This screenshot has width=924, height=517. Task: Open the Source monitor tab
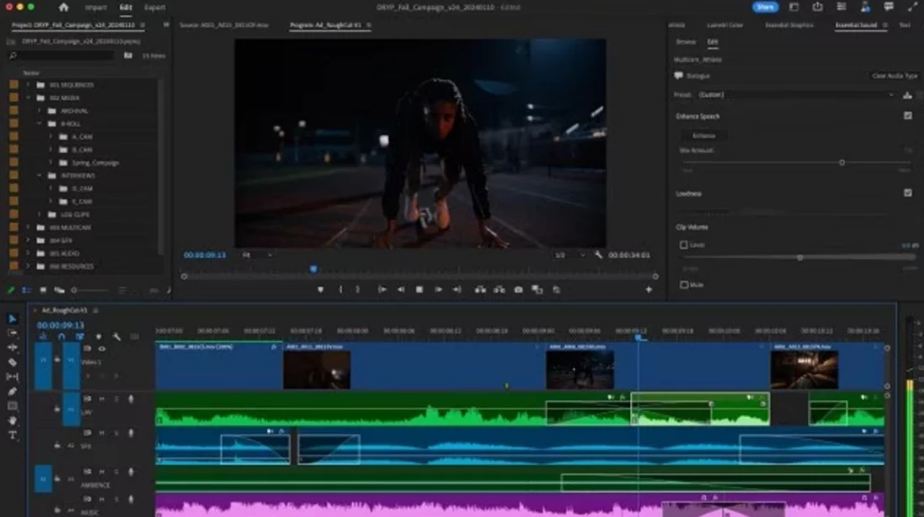click(x=223, y=25)
